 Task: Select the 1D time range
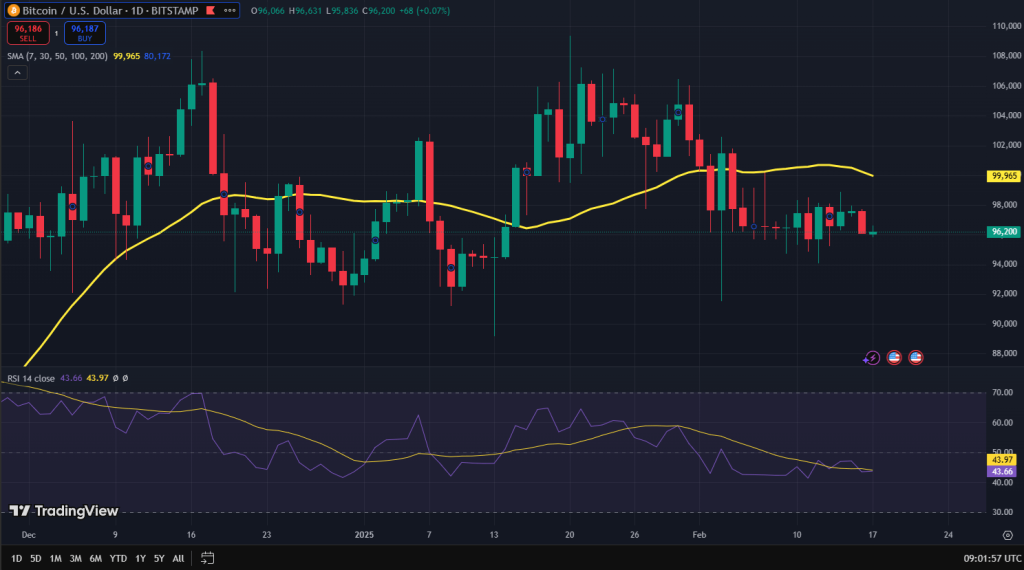(16, 558)
